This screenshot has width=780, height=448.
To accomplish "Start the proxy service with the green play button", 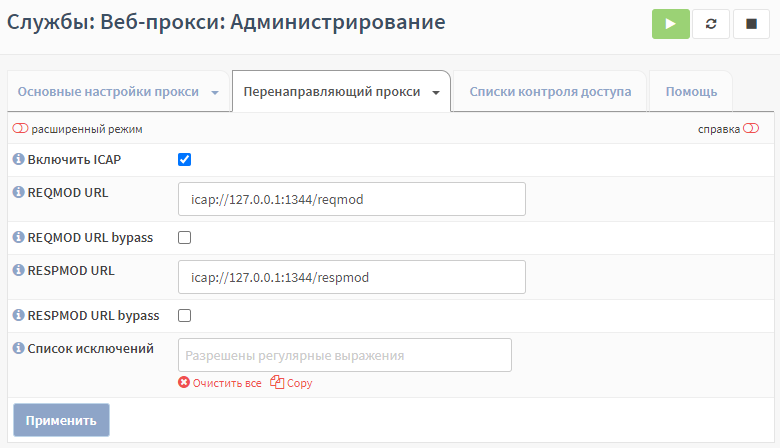I will click(x=671, y=24).
